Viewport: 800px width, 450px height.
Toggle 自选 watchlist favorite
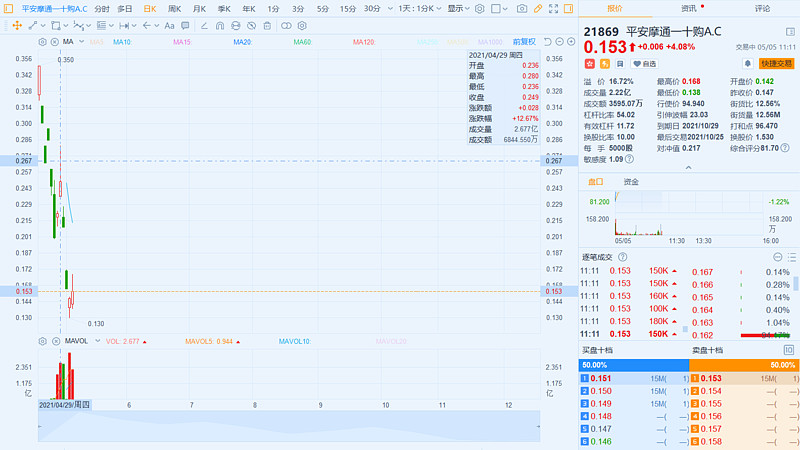[x=644, y=63]
